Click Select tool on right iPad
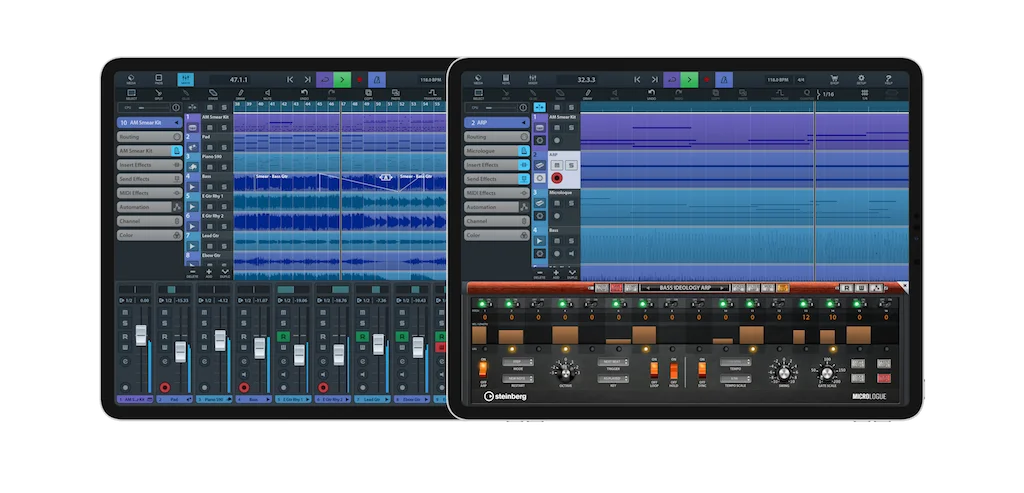Viewport: 1024px width, 493px height. (x=478, y=95)
